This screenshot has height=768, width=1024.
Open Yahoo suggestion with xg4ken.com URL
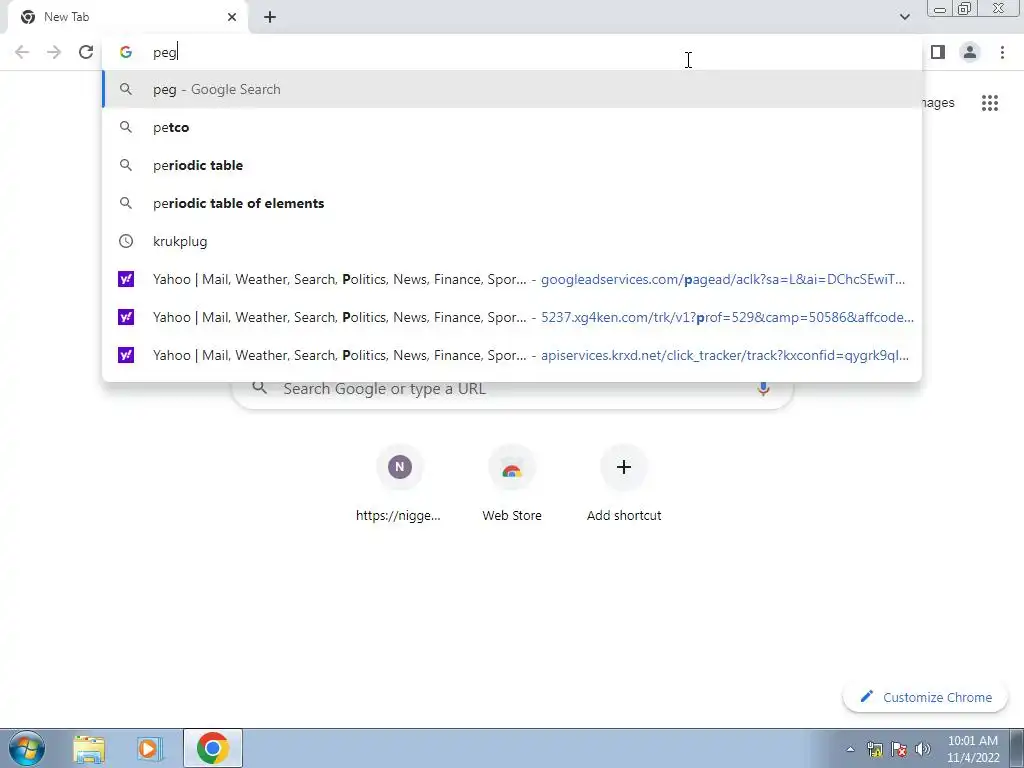[x=512, y=317]
